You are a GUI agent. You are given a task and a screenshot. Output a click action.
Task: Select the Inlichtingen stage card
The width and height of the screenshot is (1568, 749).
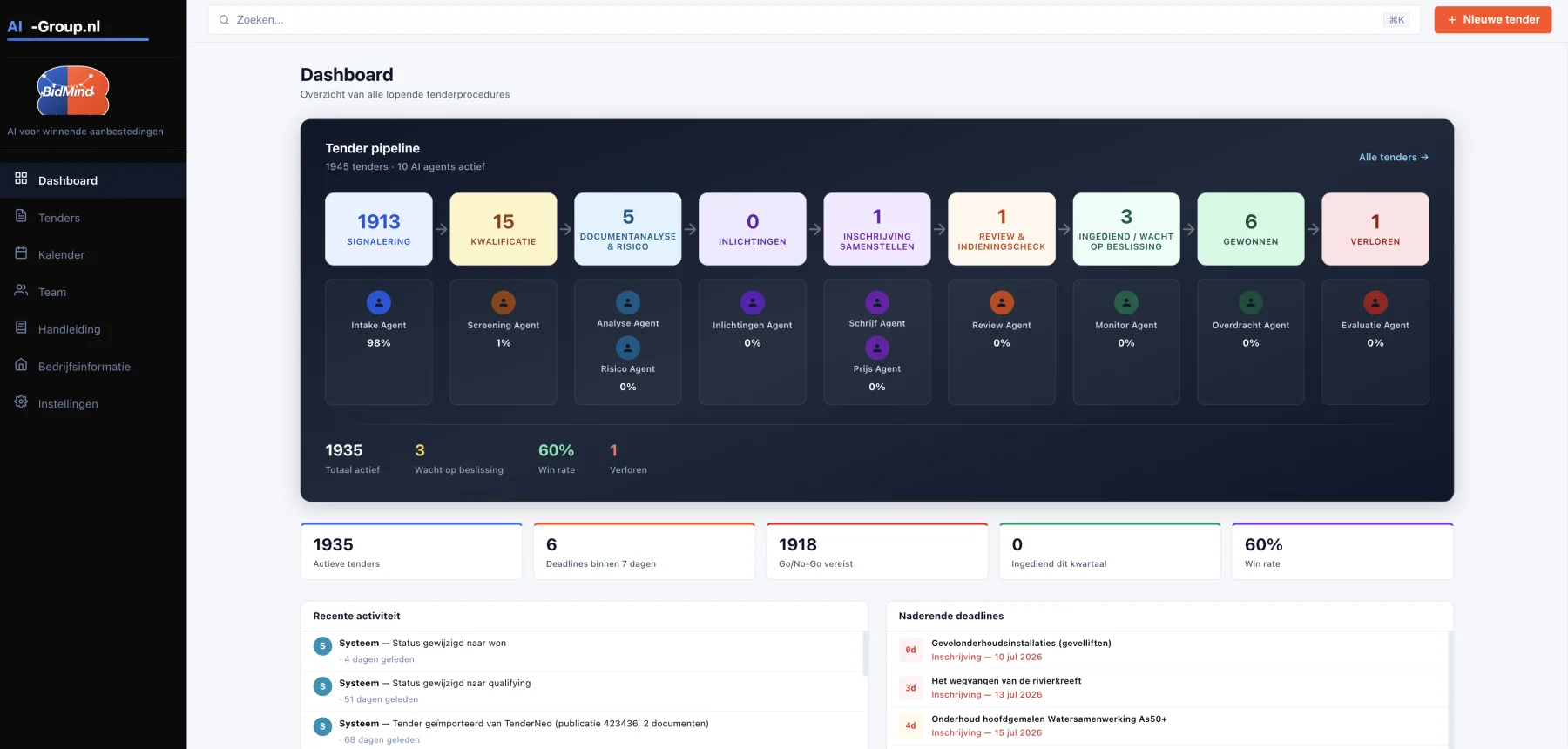pos(753,229)
